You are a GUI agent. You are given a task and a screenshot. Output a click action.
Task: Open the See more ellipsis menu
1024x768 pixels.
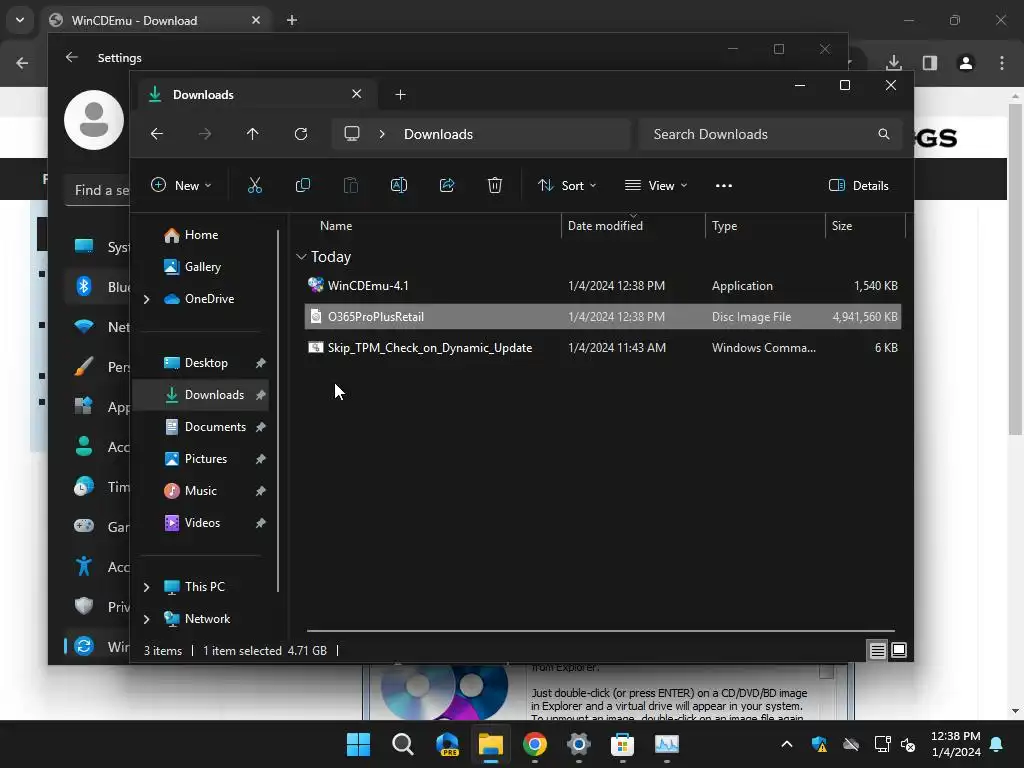click(x=724, y=185)
